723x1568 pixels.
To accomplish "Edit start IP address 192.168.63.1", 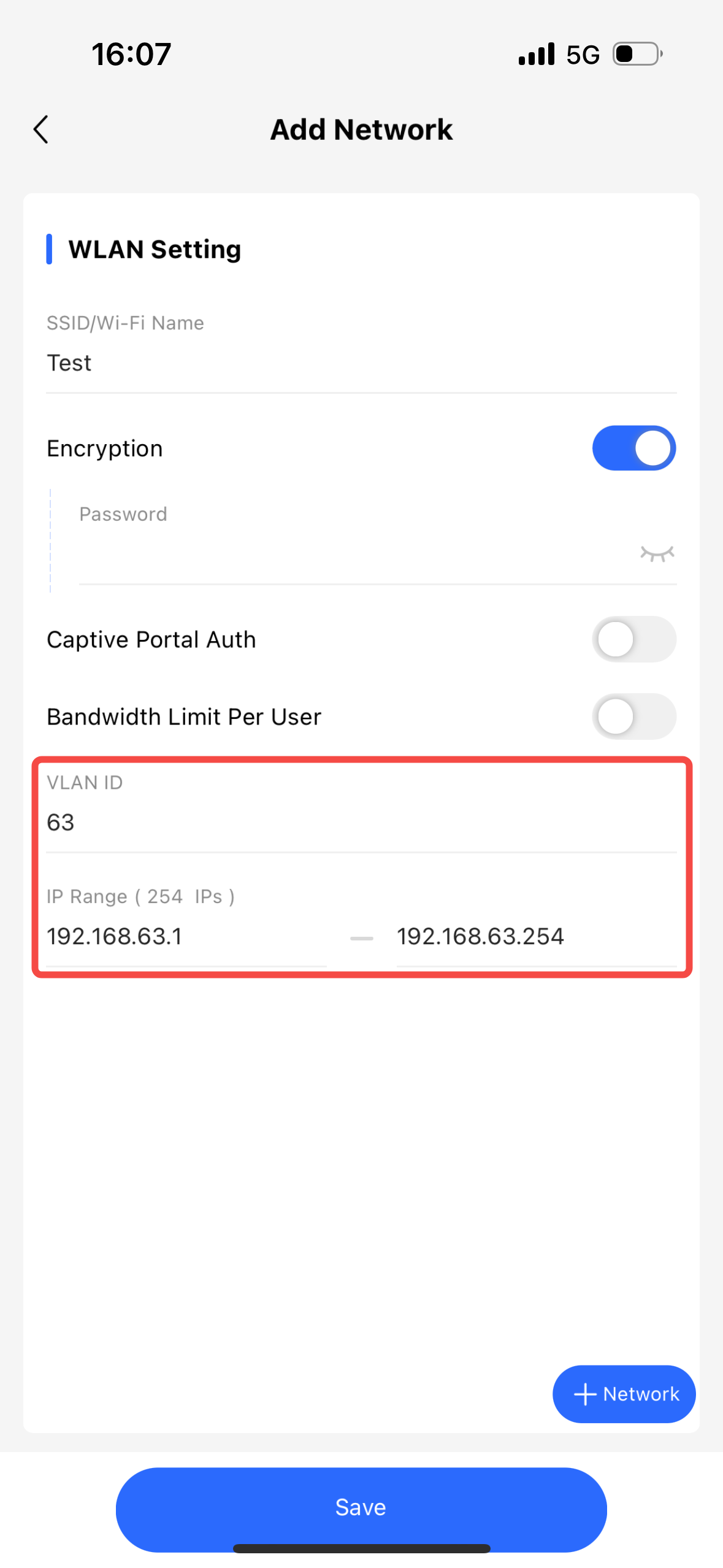I will pyautogui.click(x=186, y=937).
